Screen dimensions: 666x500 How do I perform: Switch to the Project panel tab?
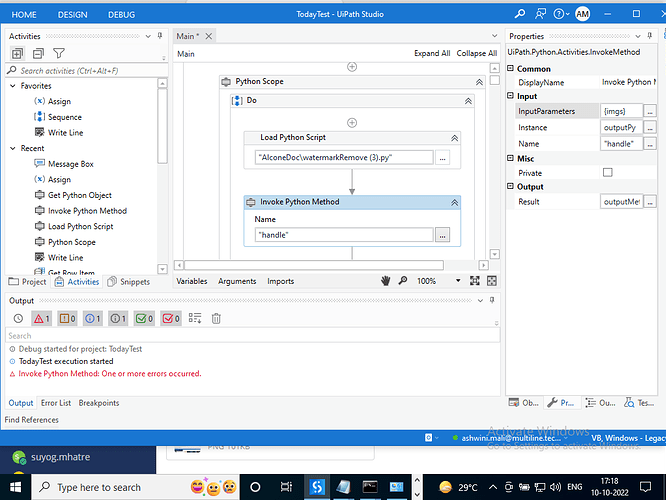[27, 282]
